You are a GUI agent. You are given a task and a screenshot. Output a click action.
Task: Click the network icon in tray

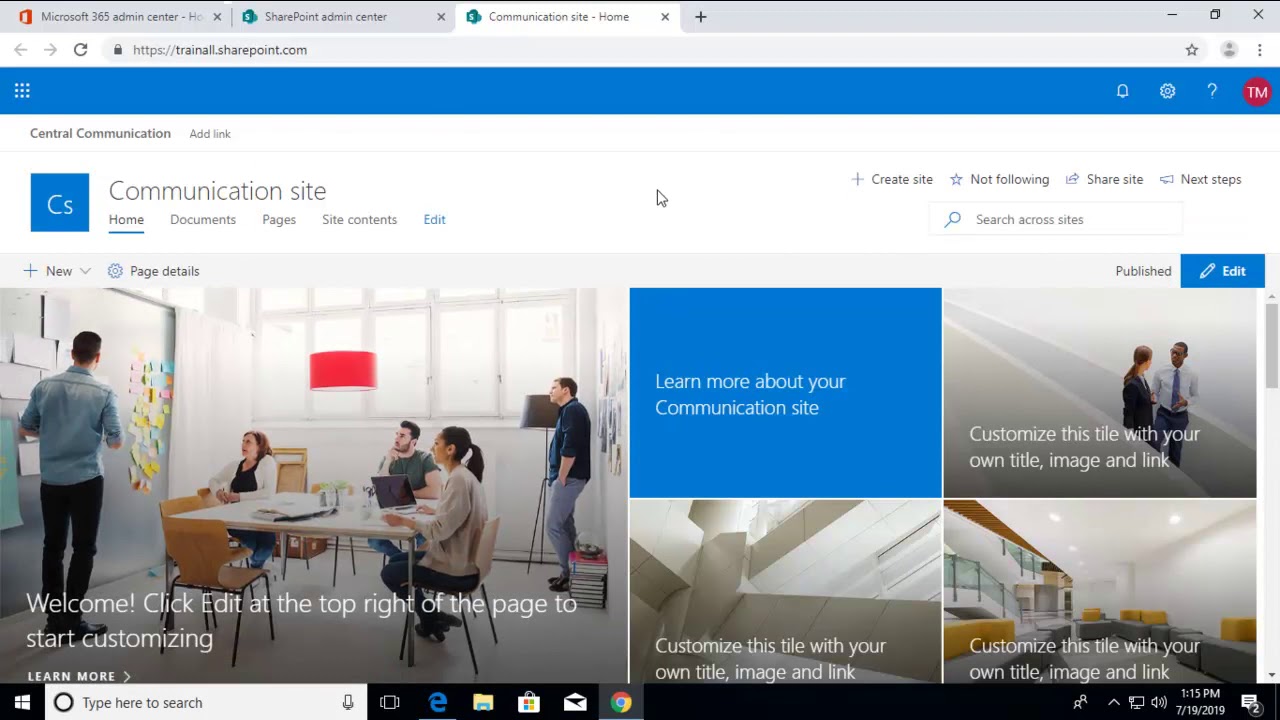[x=1136, y=702]
